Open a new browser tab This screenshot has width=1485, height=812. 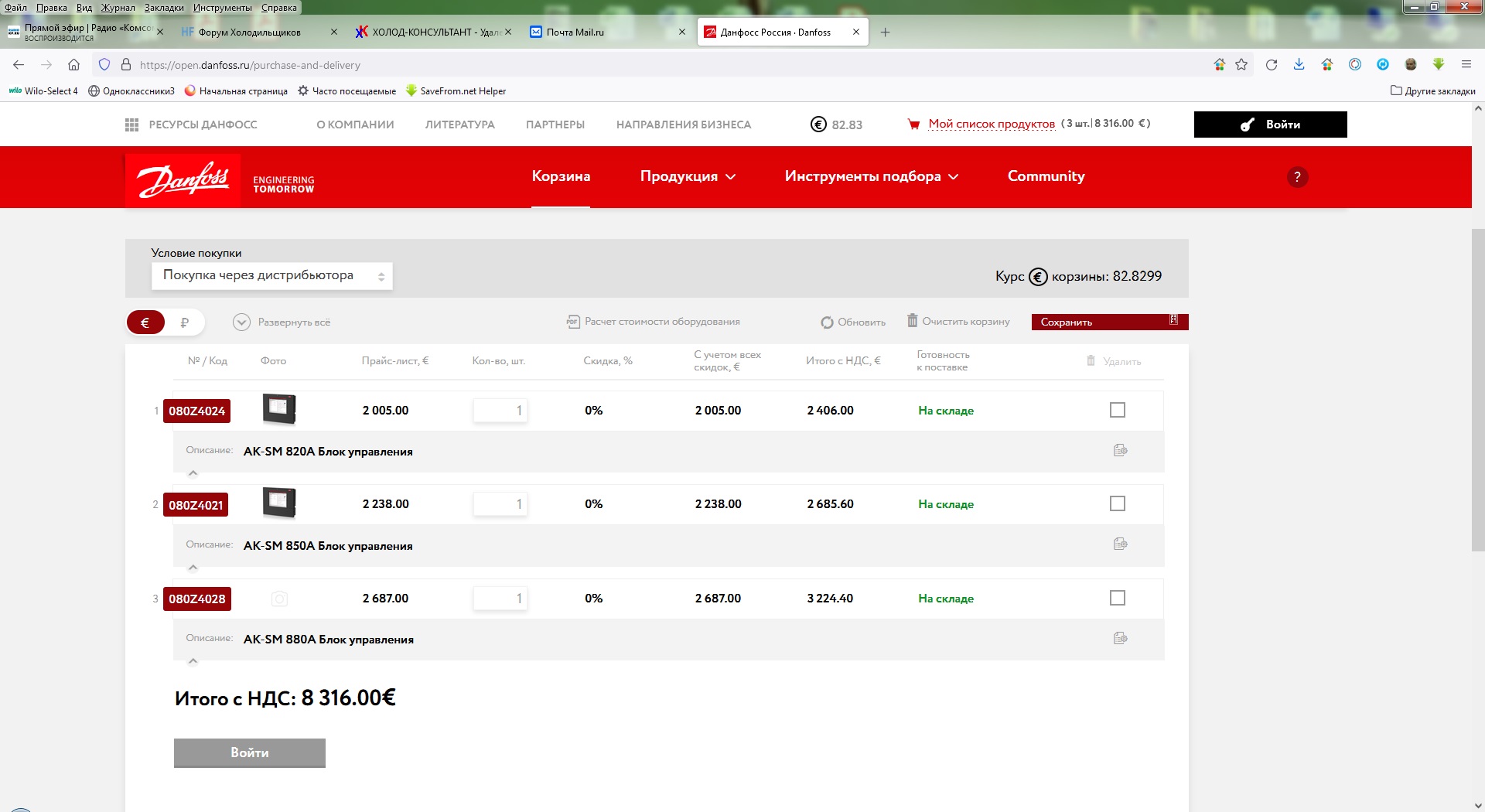click(x=885, y=32)
